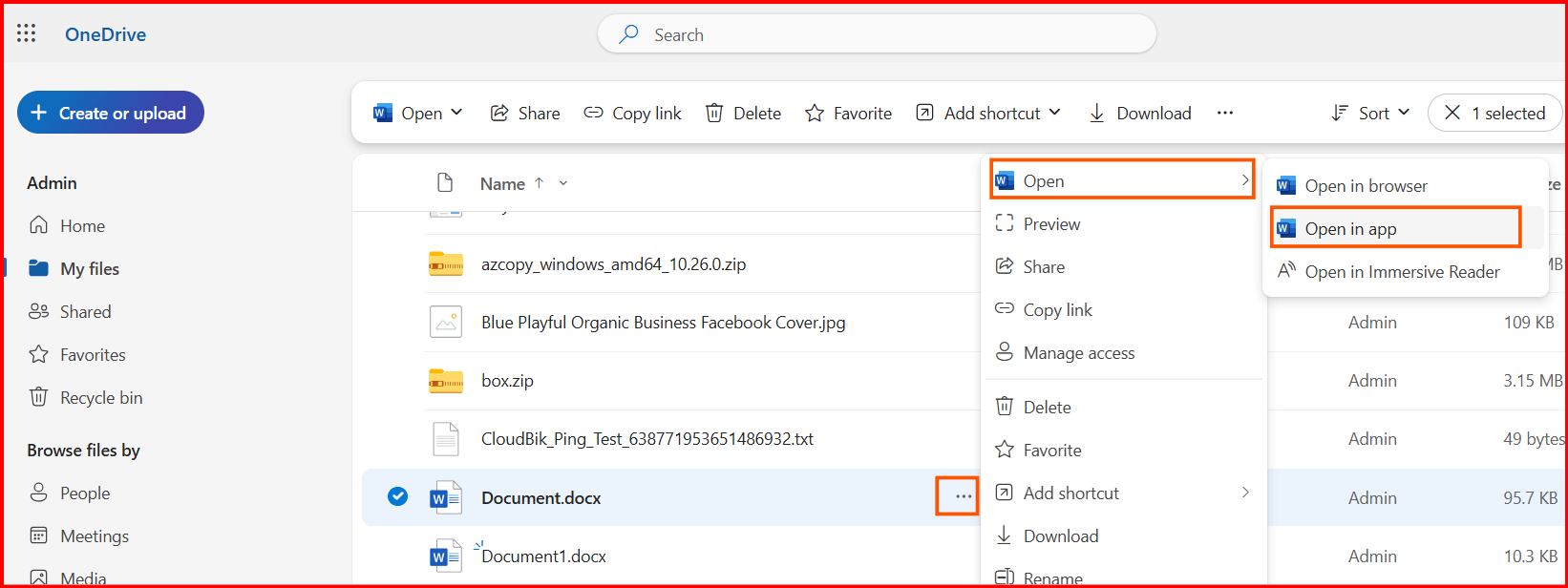1568x588 pixels.
Task: Expand the Open submenu in context menu
Action: pos(1123,180)
